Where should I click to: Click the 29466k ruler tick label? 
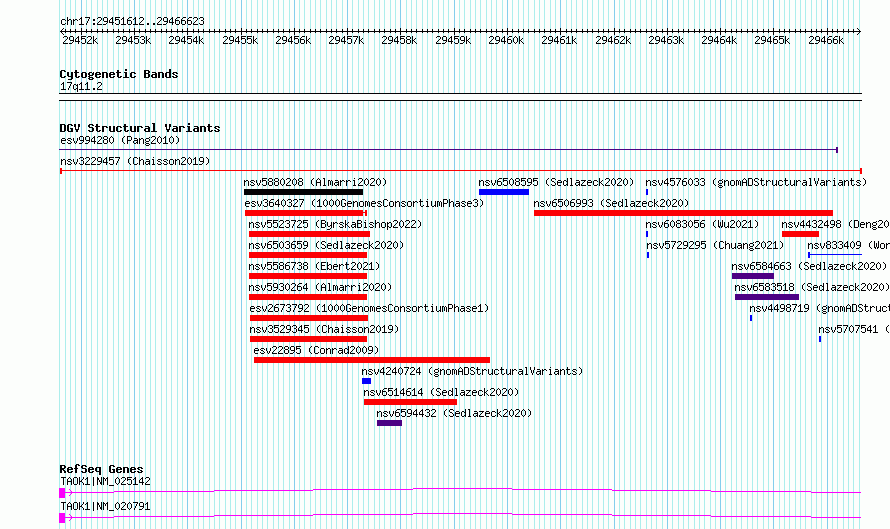(x=826, y=41)
